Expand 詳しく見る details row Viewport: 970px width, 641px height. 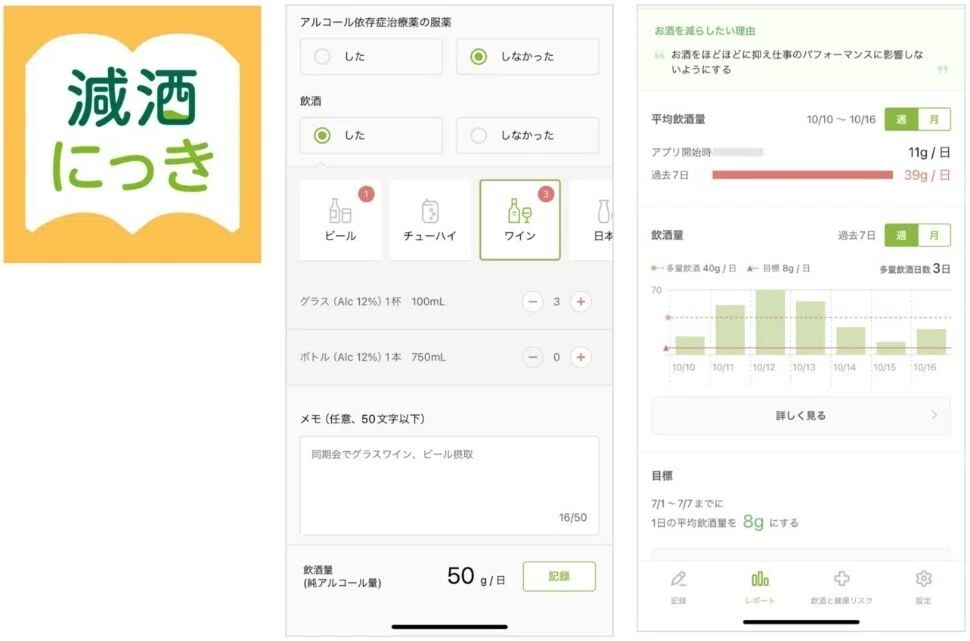pyautogui.click(x=800, y=415)
